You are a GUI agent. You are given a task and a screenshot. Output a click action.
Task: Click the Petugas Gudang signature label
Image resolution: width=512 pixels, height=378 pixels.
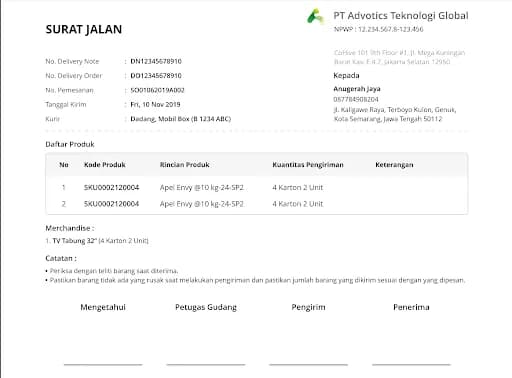pos(206,307)
